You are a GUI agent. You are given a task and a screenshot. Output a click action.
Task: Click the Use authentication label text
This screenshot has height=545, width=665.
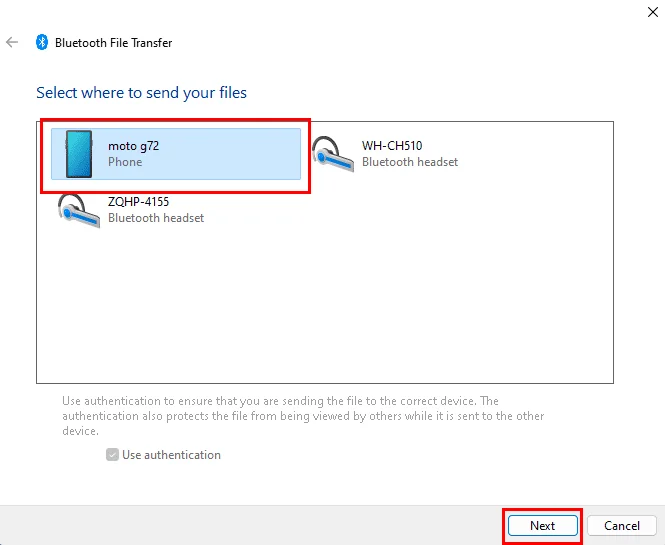coord(171,455)
